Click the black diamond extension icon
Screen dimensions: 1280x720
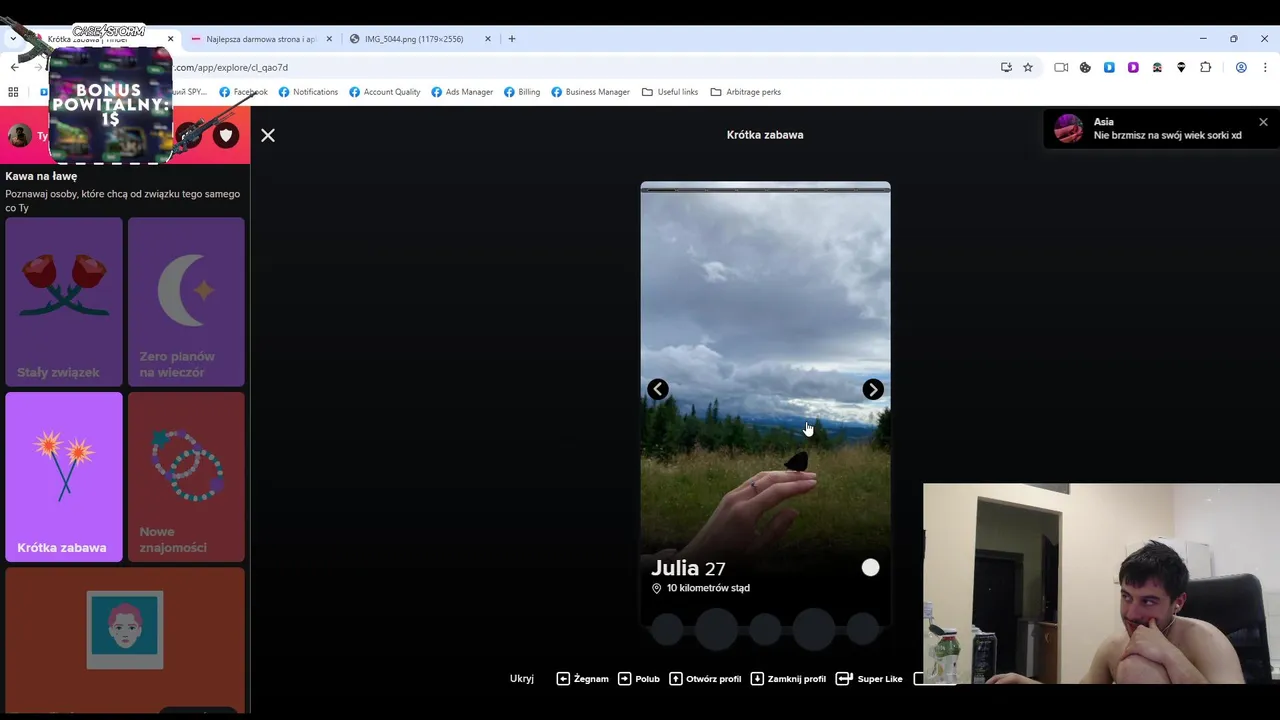(x=1181, y=67)
